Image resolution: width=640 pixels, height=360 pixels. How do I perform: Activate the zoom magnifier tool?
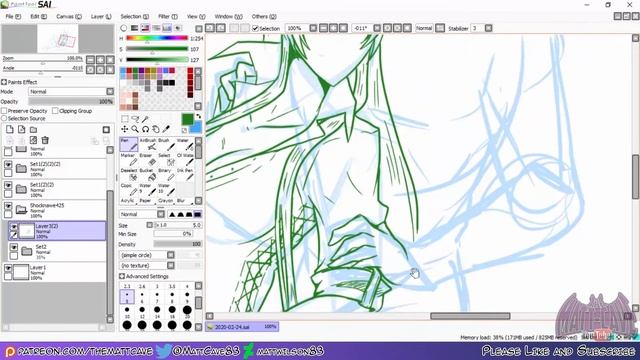tap(135, 129)
